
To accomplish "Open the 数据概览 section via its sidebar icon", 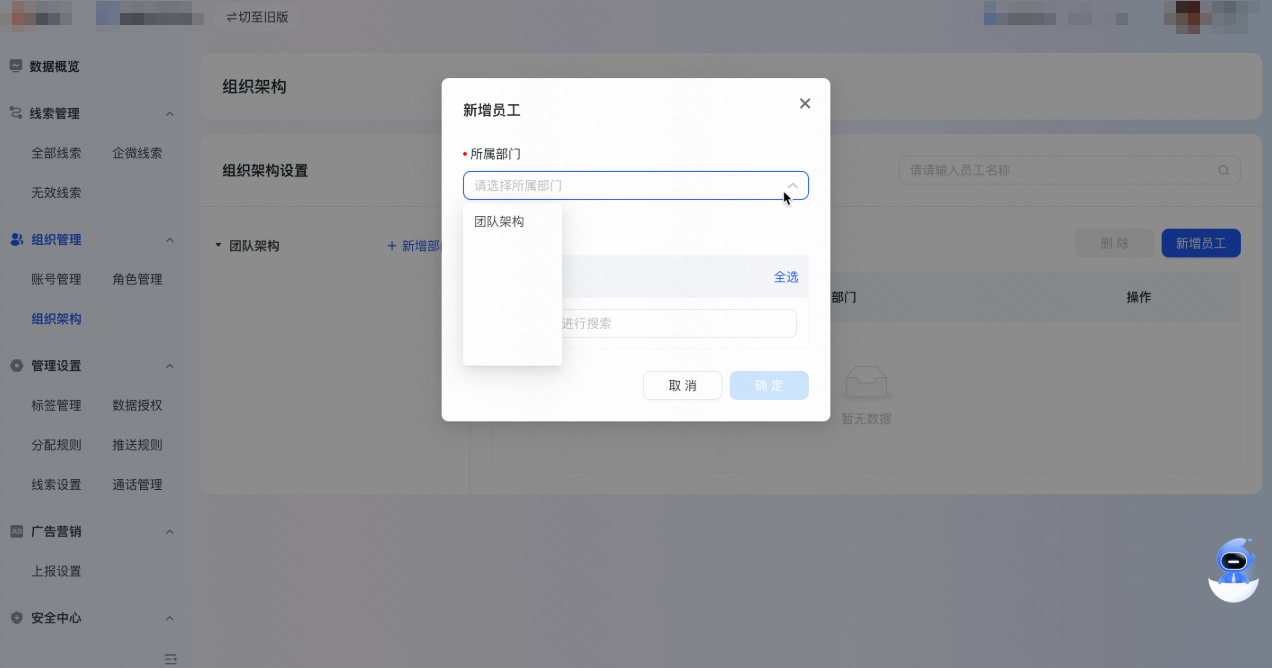I will click(x=14, y=66).
